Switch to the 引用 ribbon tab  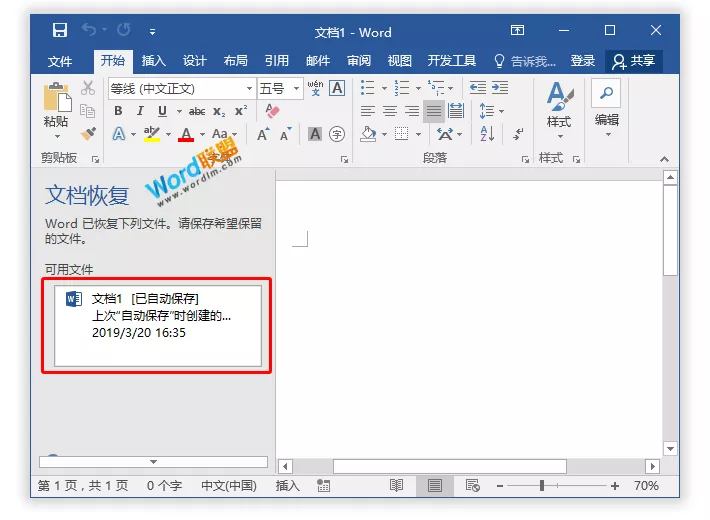tap(277, 61)
